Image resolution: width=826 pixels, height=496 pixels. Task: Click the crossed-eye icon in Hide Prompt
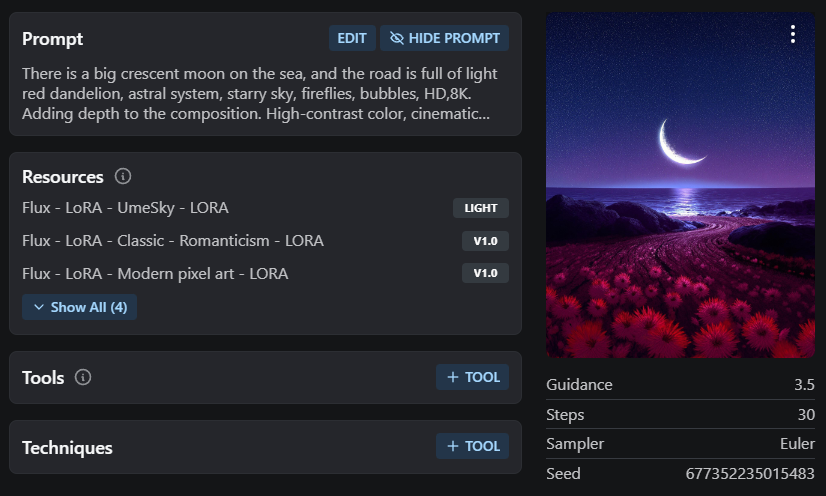click(x=397, y=38)
